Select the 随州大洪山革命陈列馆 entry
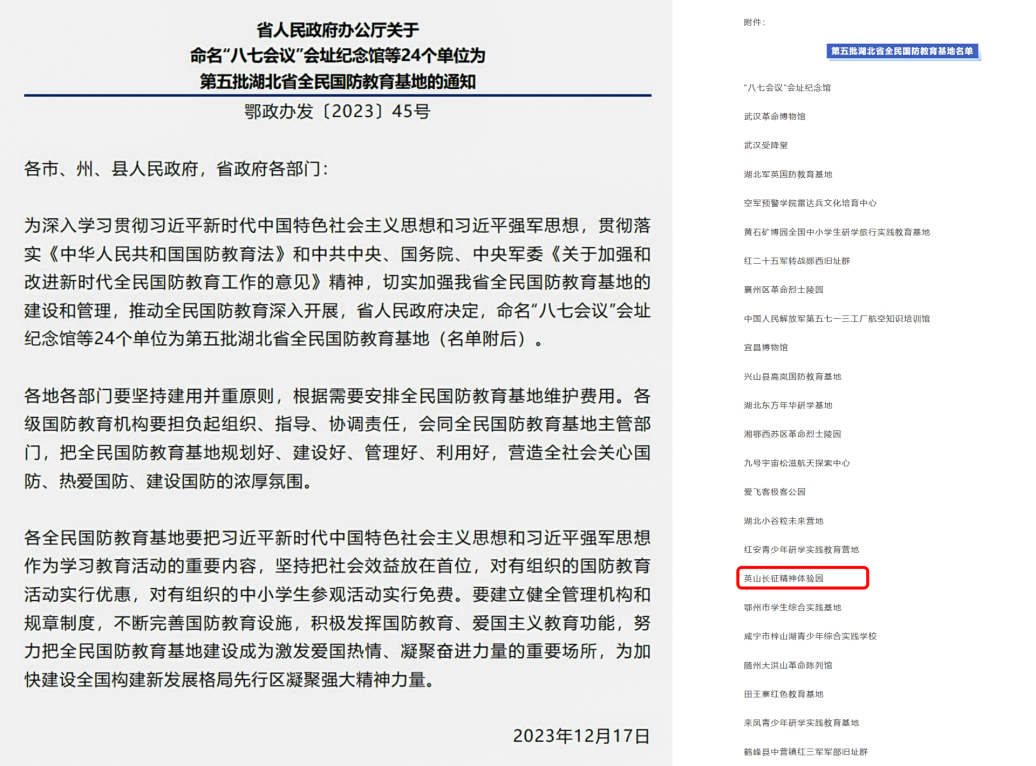1036x766 pixels. tap(788, 665)
